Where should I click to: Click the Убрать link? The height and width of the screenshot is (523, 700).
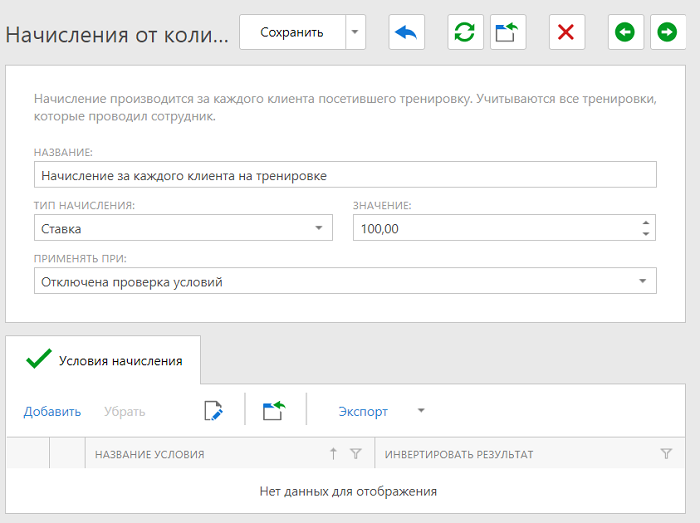coord(125,411)
